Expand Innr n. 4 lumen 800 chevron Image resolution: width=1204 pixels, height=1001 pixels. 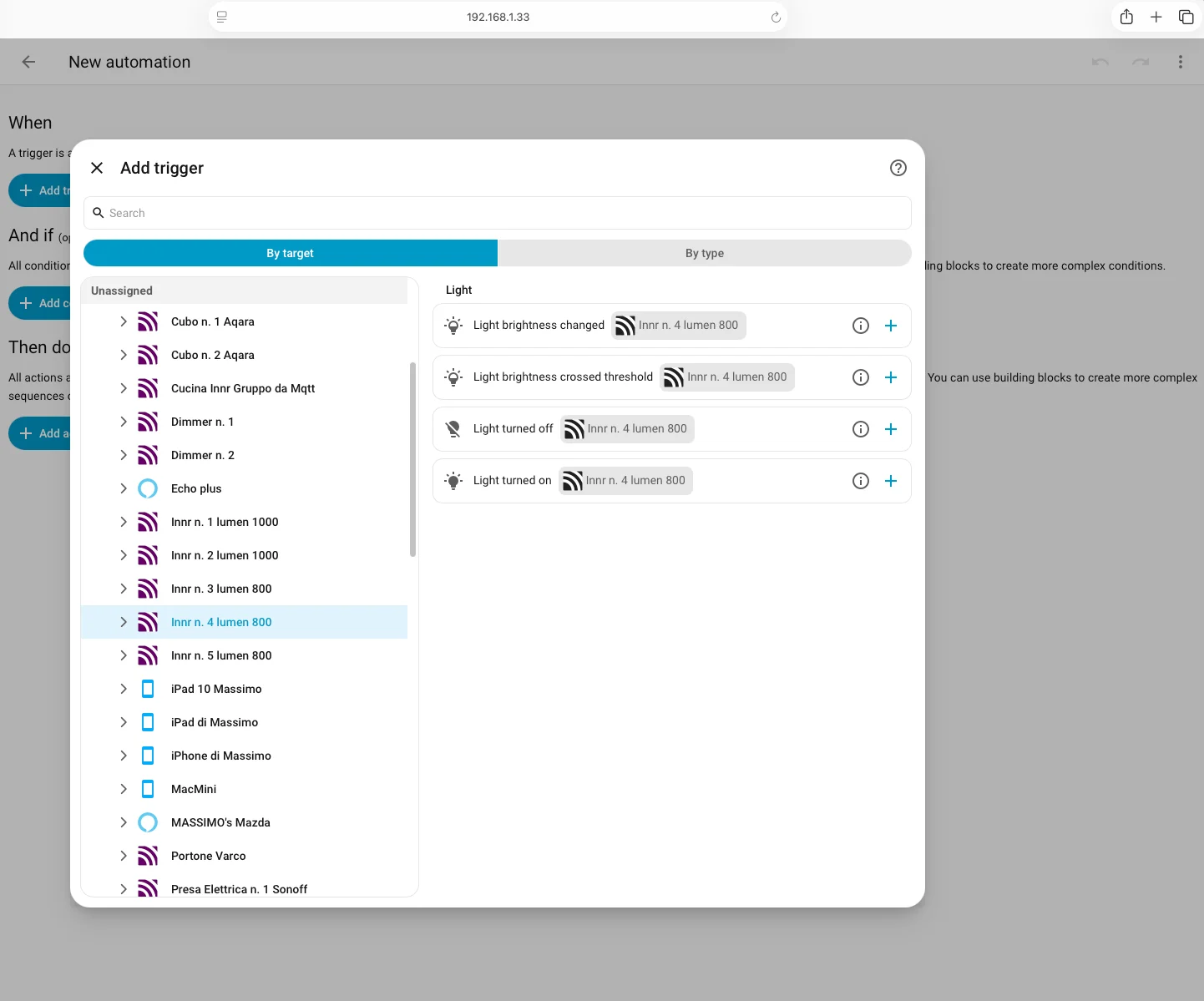click(124, 622)
